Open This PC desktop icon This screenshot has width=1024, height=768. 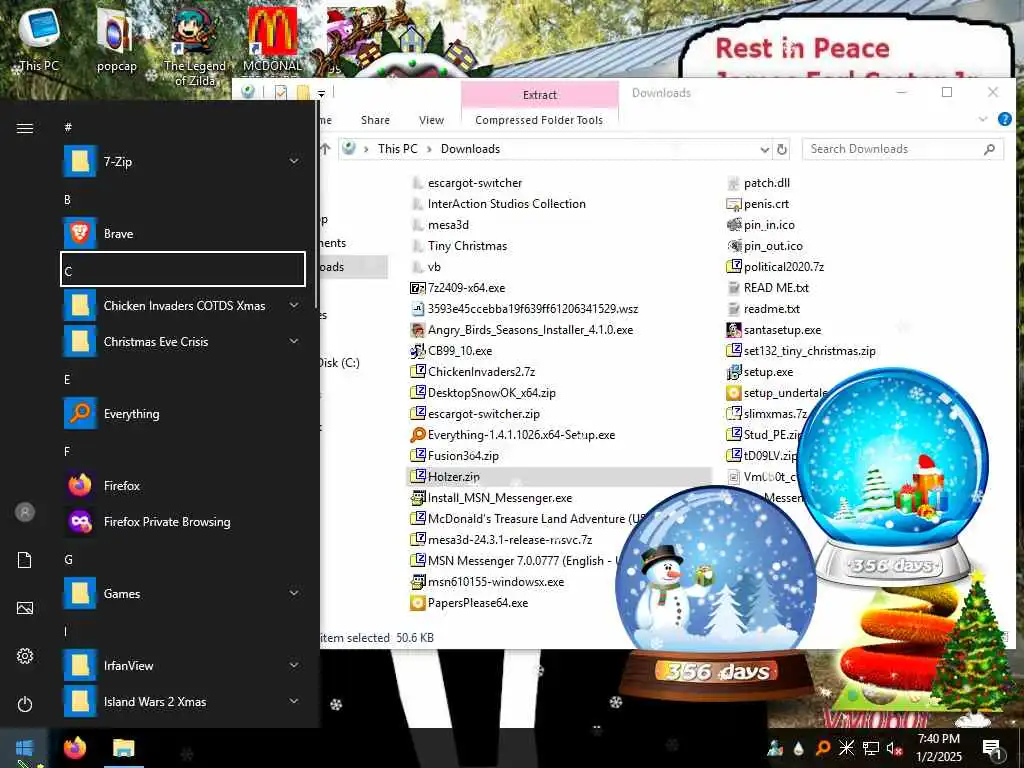39,38
